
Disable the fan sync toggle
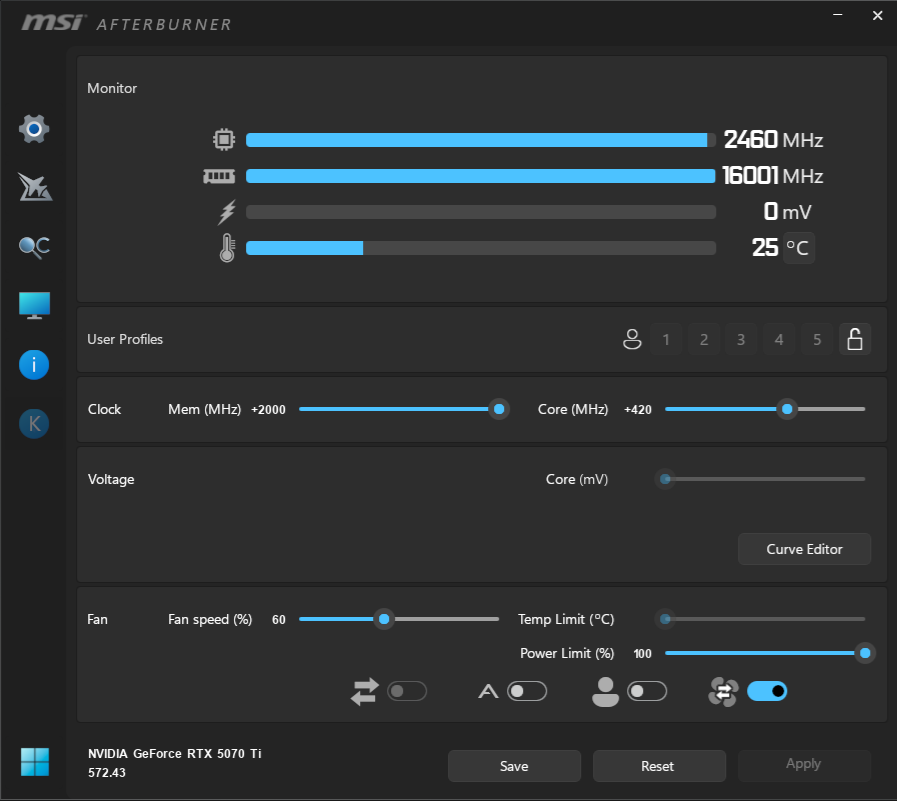[x=766, y=691]
